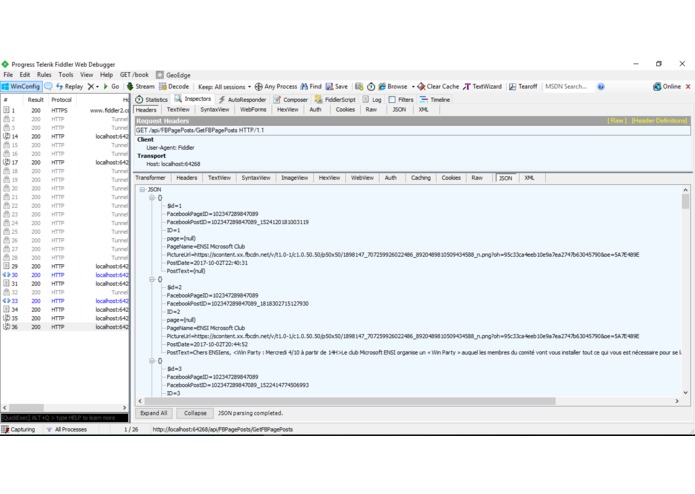The image size is (695, 494).
Task: Open the Rules menu
Action: pyautogui.click(x=44, y=75)
